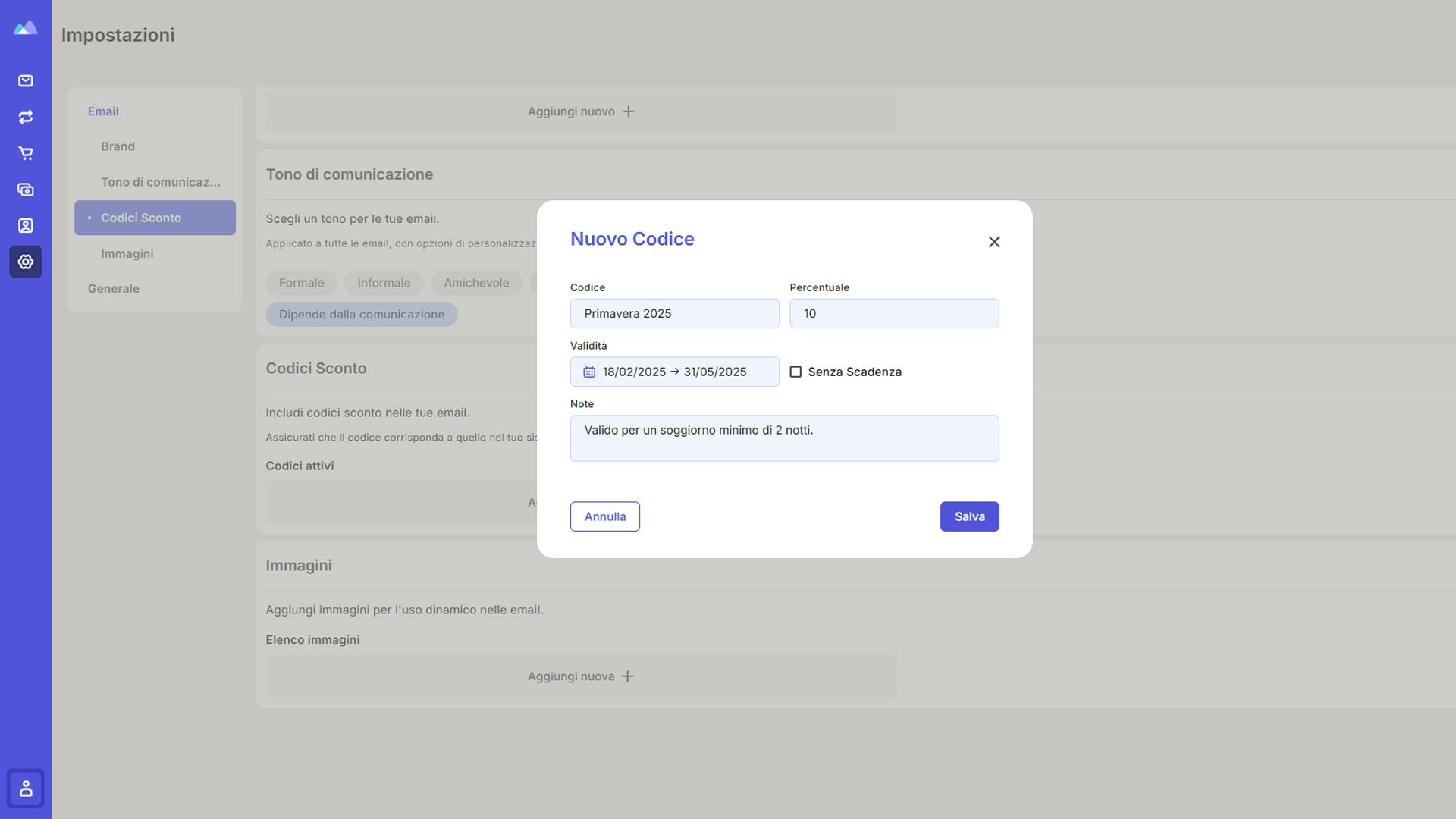1456x819 pixels.
Task: Click the Impostazioni page heading
Action: tap(118, 35)
